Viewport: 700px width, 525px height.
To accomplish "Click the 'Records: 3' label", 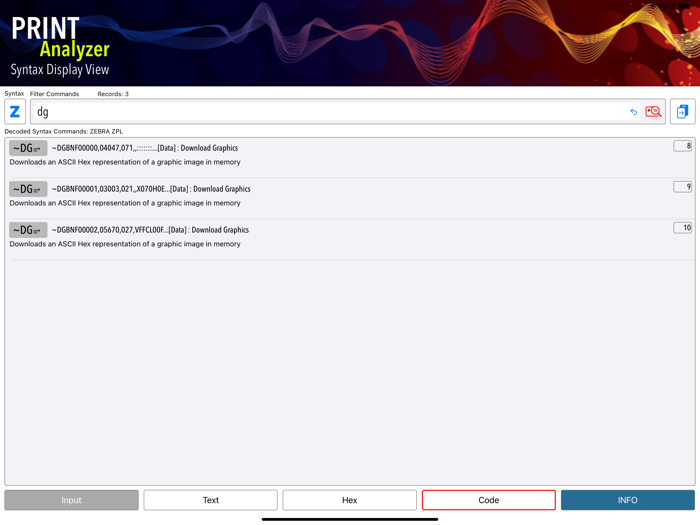I will 113,94.
